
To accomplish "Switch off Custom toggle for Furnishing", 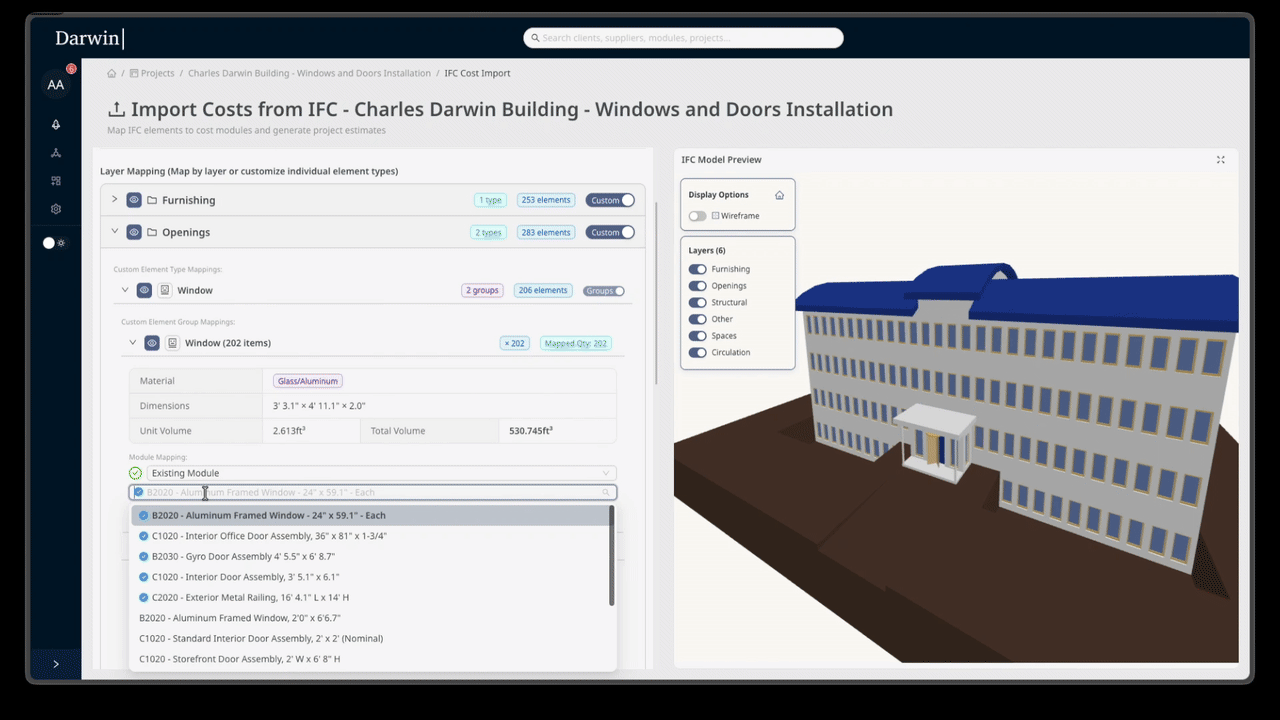I will coord(611,200).
